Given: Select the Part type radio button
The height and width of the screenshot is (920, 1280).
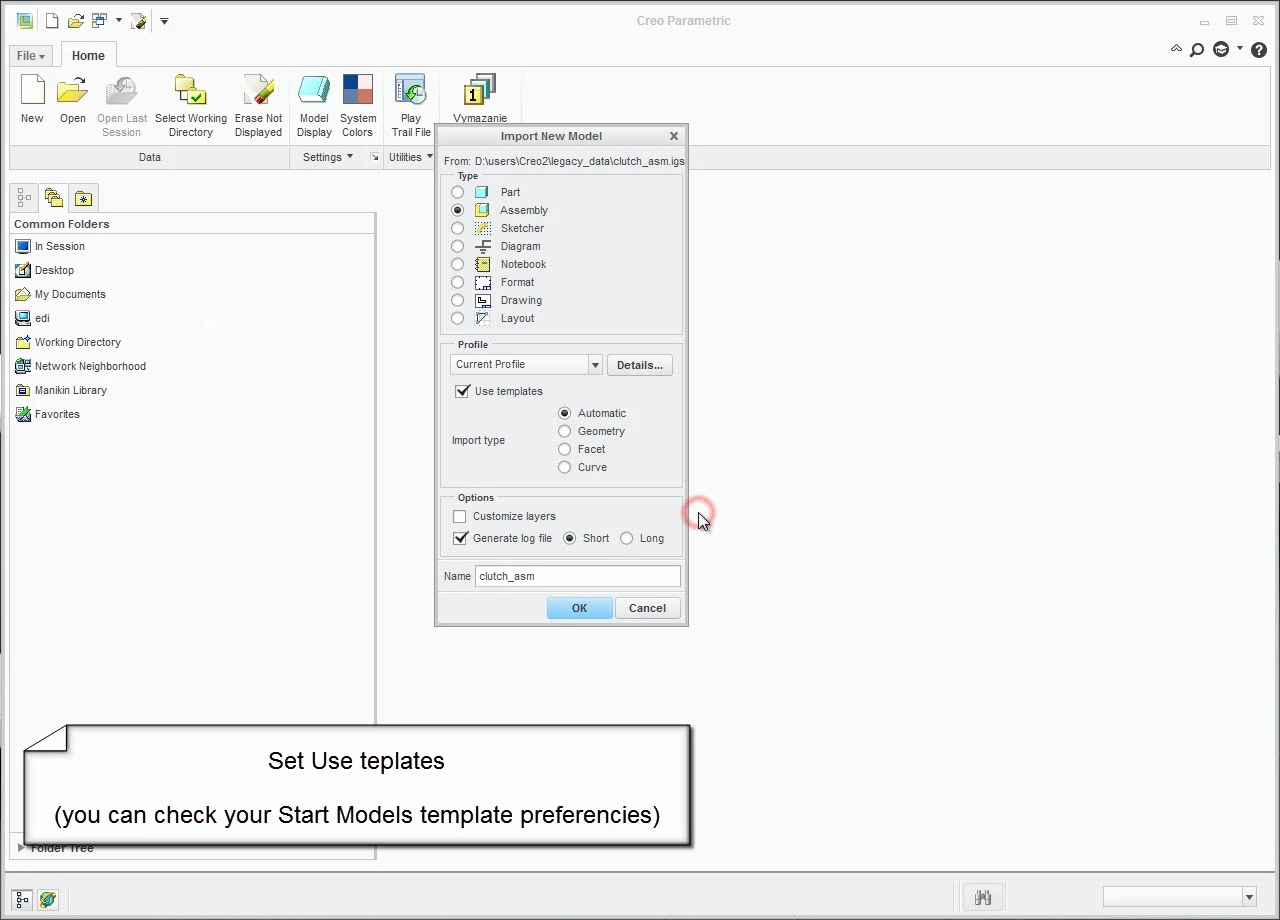Looking at the screenshot, I should (x=458, y=192).
